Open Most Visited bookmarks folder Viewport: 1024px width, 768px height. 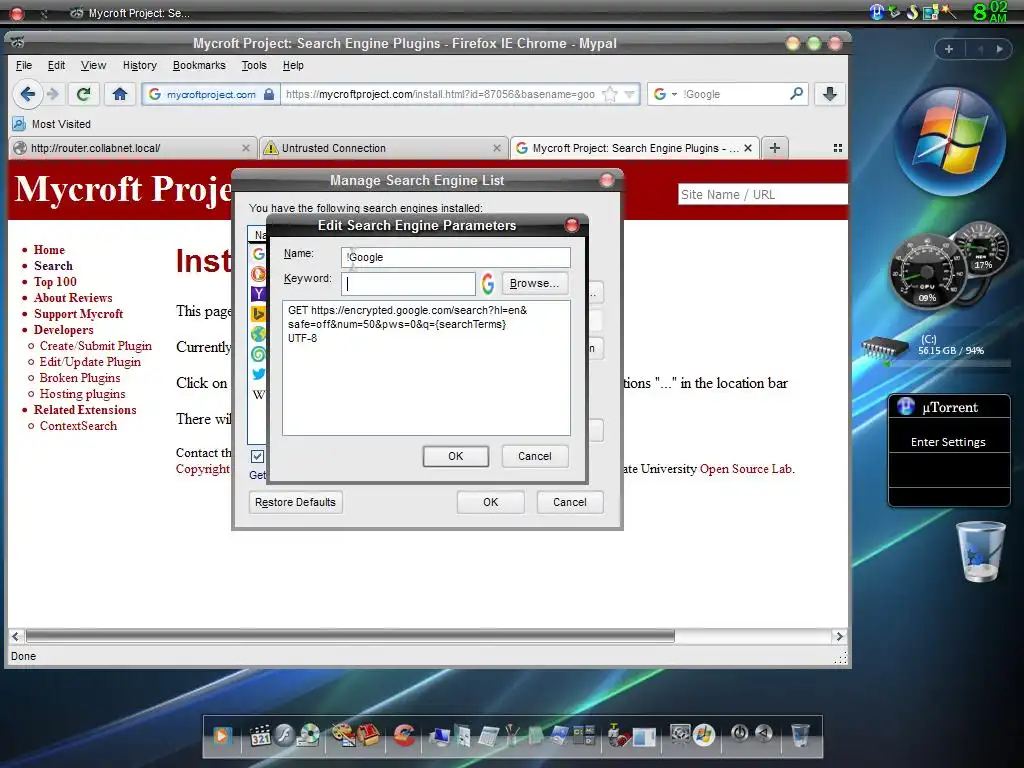point(52,124)
